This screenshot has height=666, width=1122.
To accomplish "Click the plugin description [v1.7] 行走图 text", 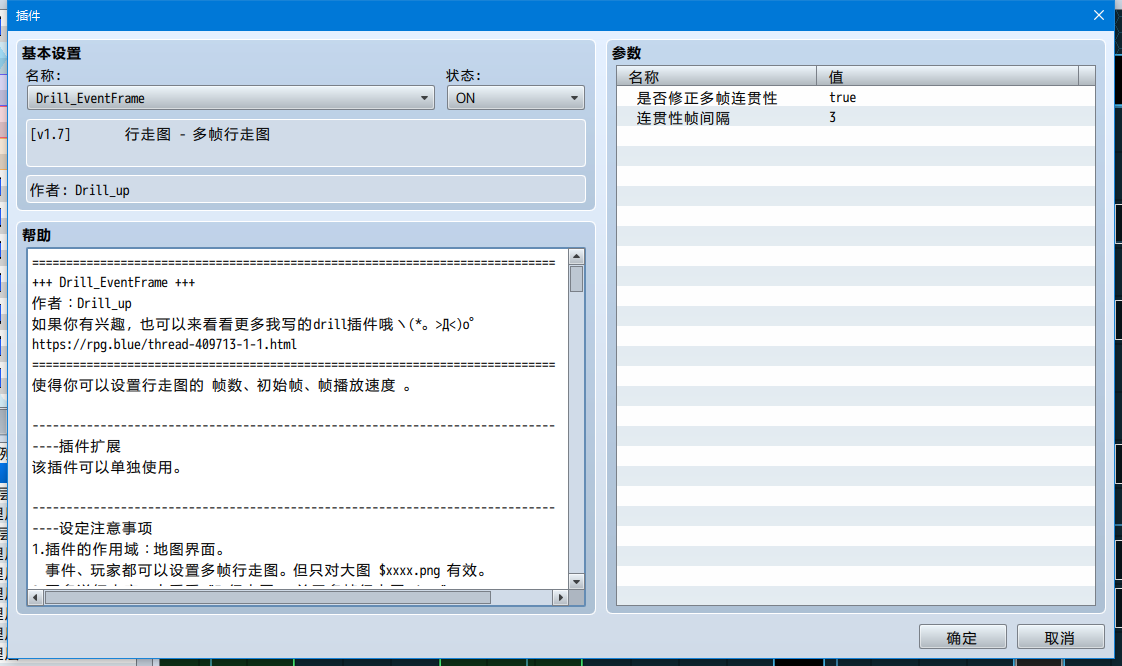I will coord(150,134).
